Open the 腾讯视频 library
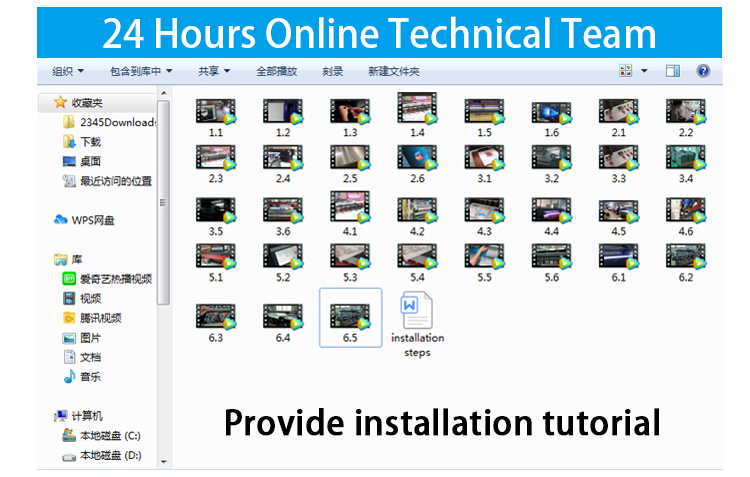 [100, 318]
